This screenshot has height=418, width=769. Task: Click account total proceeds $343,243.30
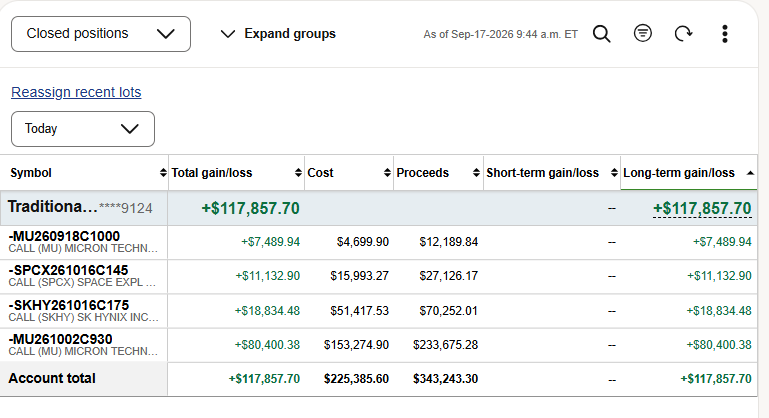click(445, 379)
